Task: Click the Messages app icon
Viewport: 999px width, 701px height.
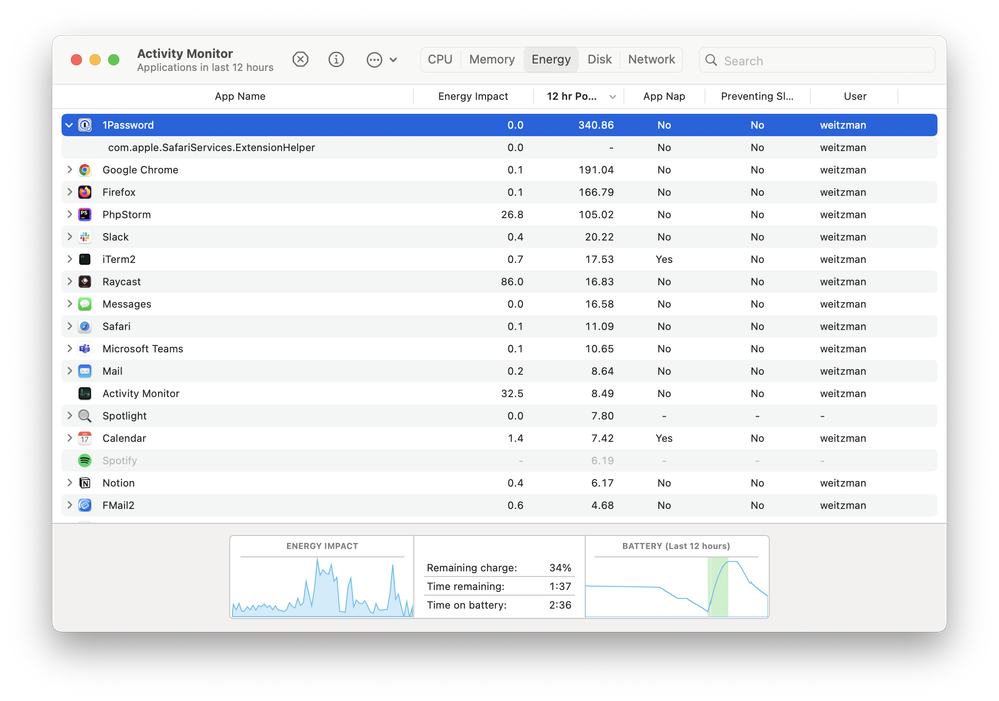Action: (85, 304)
